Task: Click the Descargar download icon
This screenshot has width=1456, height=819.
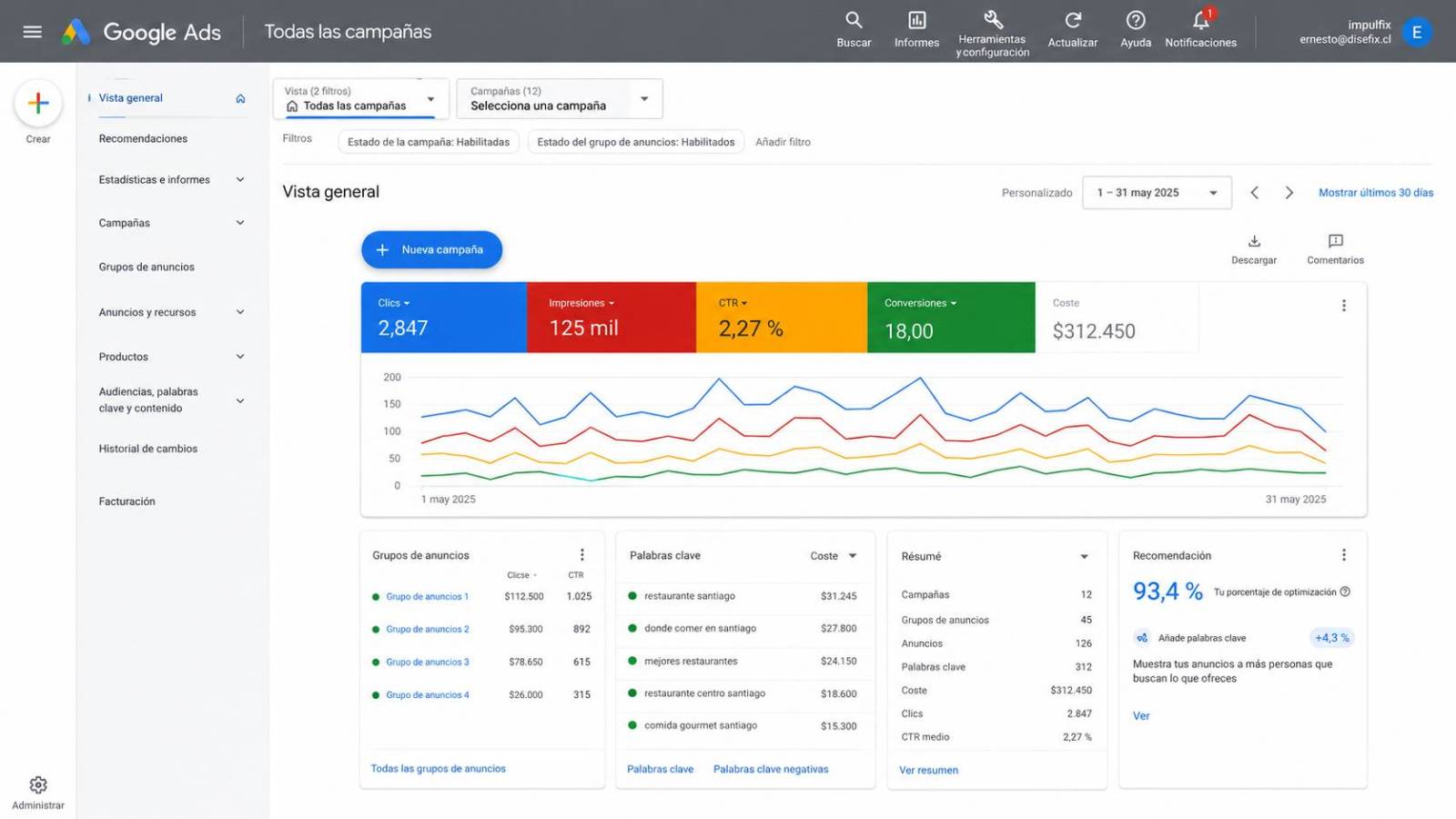Action: 1254,241
